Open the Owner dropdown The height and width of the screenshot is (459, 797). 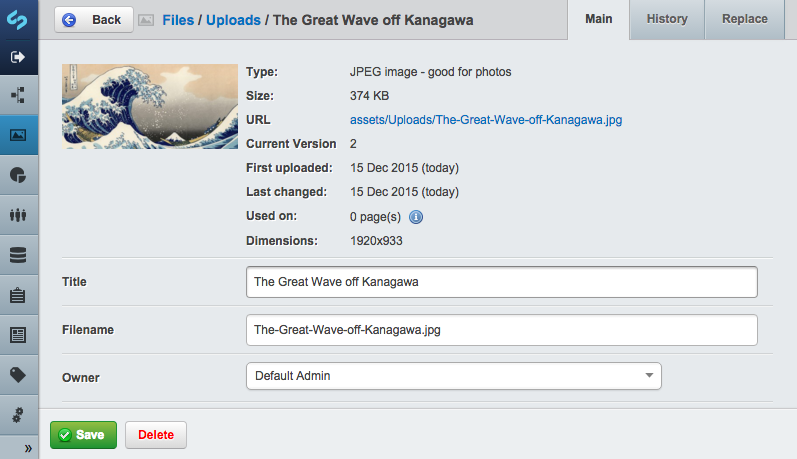tap(453, 376)
